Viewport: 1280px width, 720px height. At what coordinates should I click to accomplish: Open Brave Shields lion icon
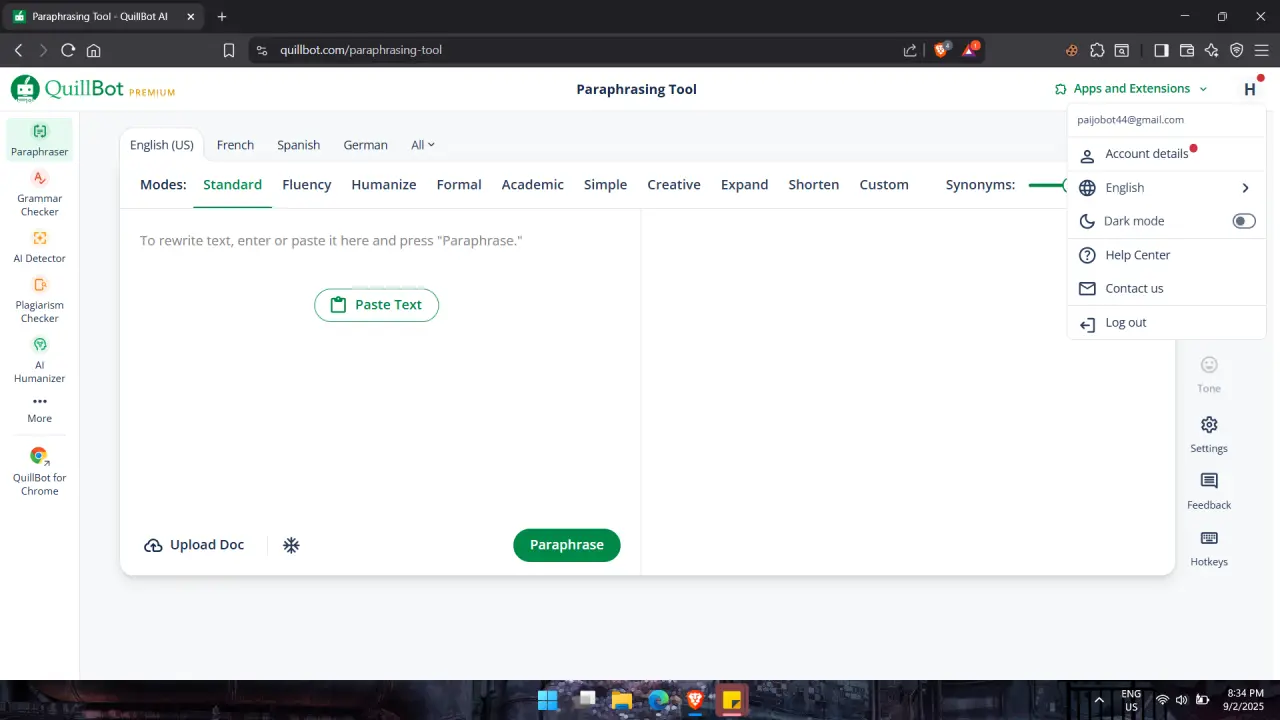[x=941, y=49]
